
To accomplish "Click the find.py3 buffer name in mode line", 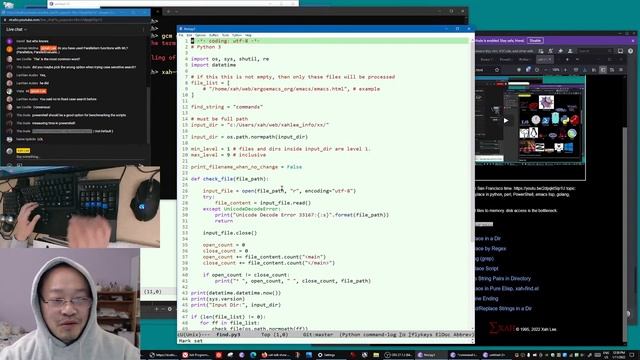I will (x=228, y=335).
